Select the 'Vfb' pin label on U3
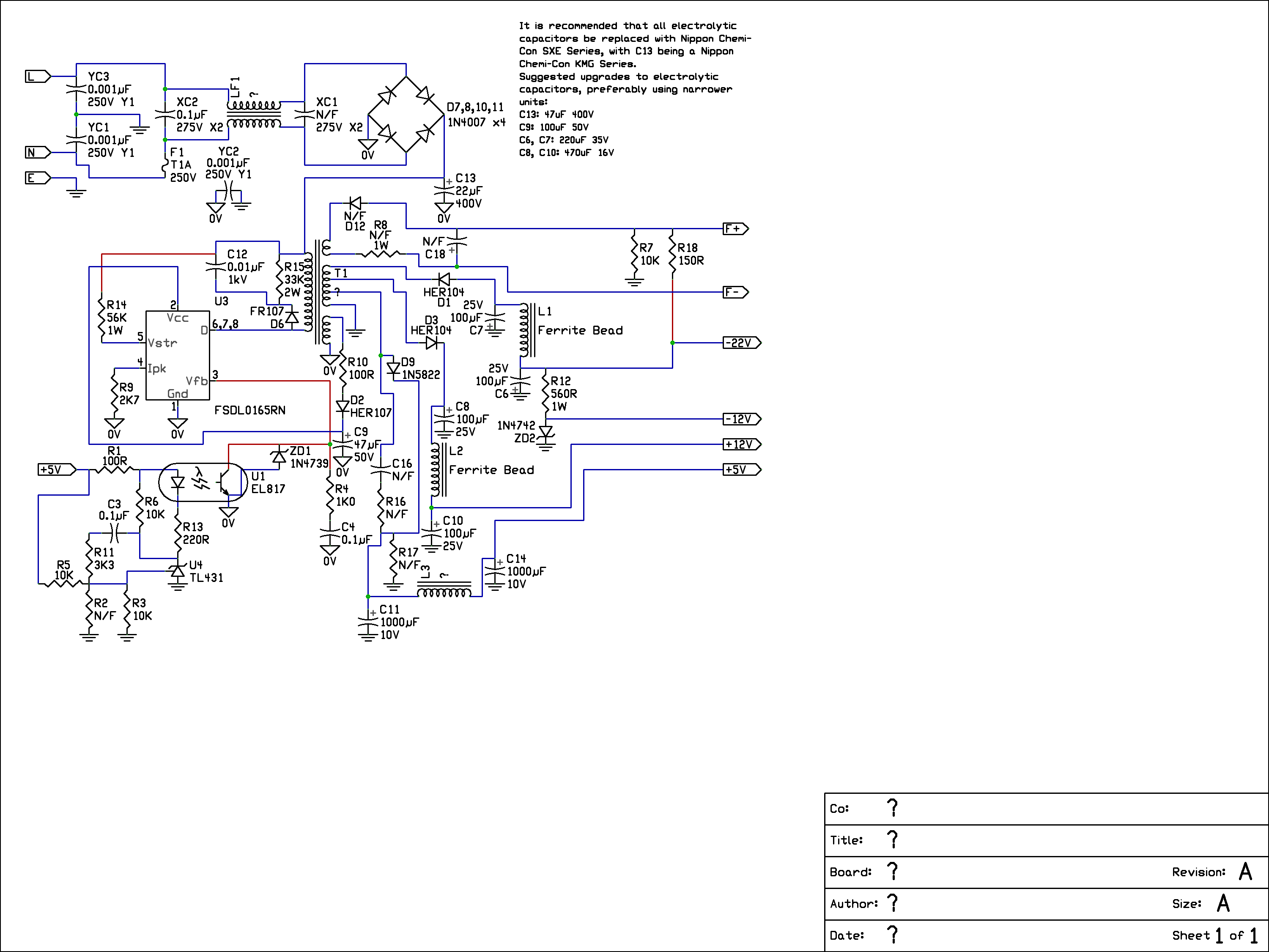1269x952 pixels. click(196, 381)
